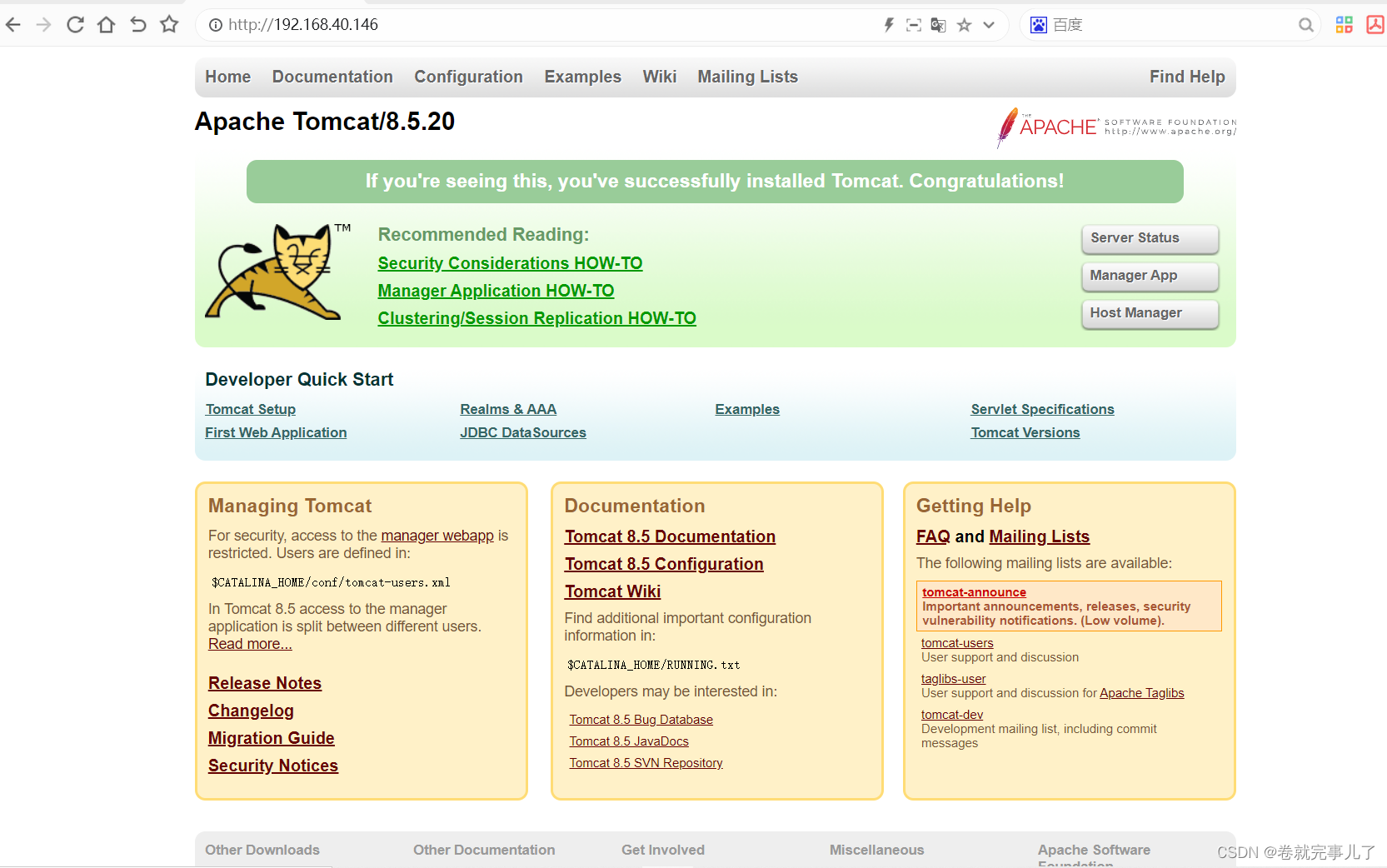Screen dimensions: 1387x868
Task: Open the Security Notices link
Action: click(273, 766)
